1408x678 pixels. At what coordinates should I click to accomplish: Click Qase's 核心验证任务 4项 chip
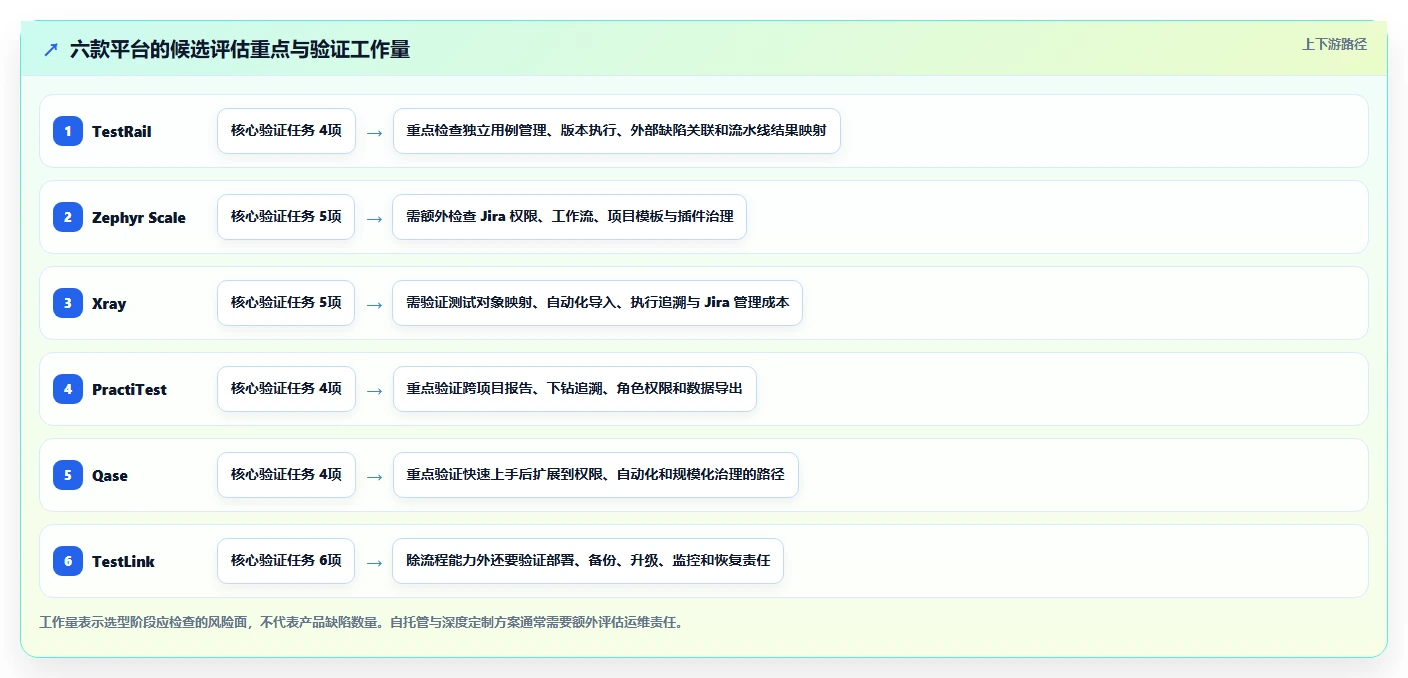(286, 475)
